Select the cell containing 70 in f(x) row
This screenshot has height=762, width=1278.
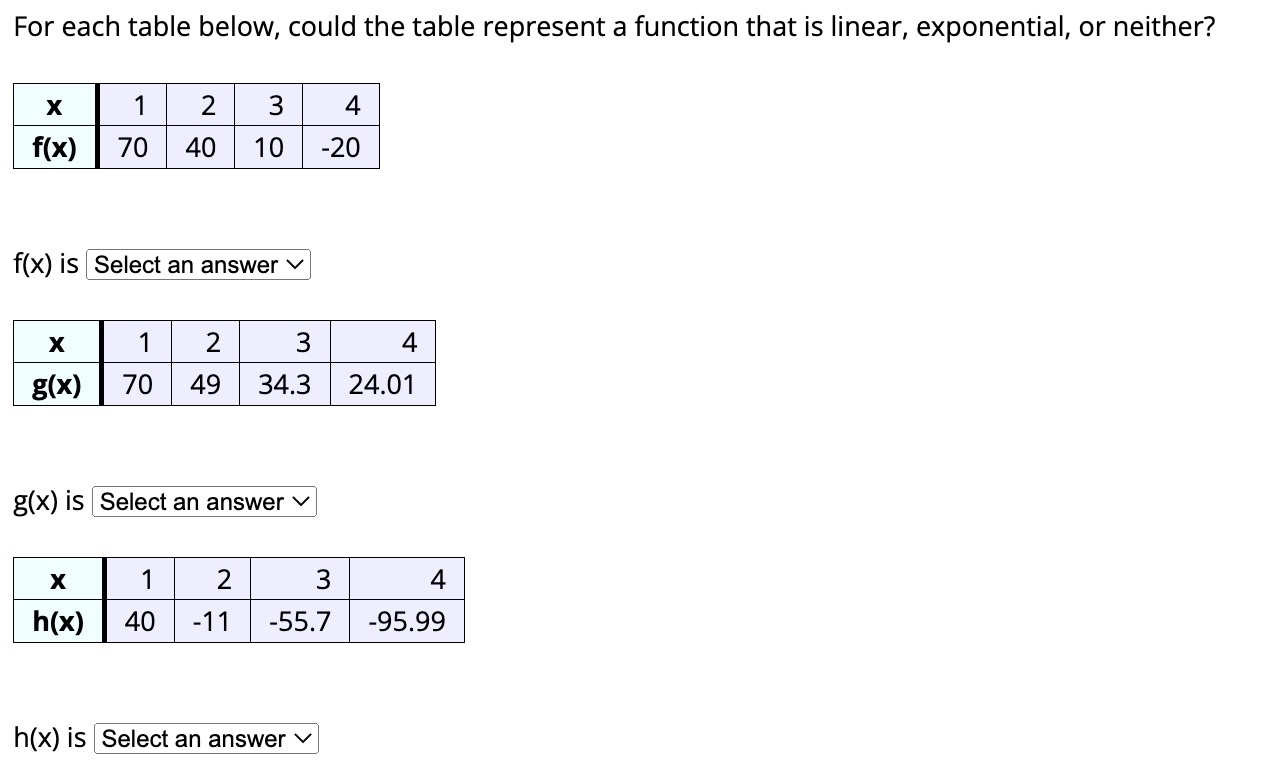coord(133,146)
